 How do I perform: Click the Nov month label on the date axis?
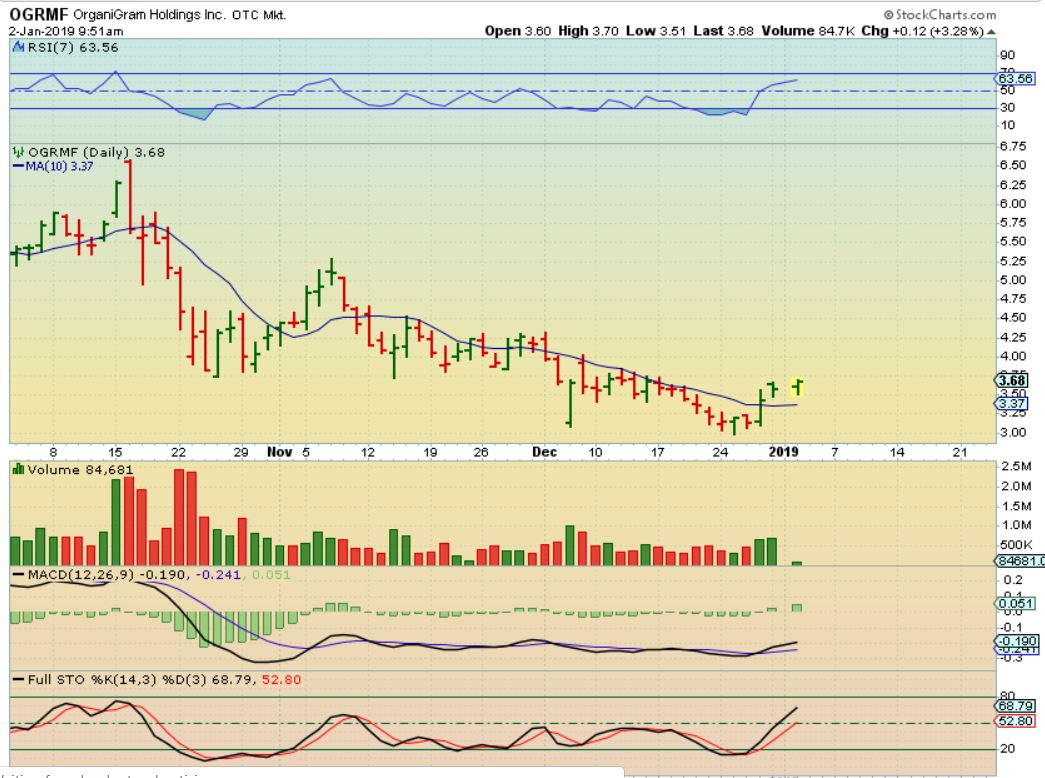[x=279, y=452]
